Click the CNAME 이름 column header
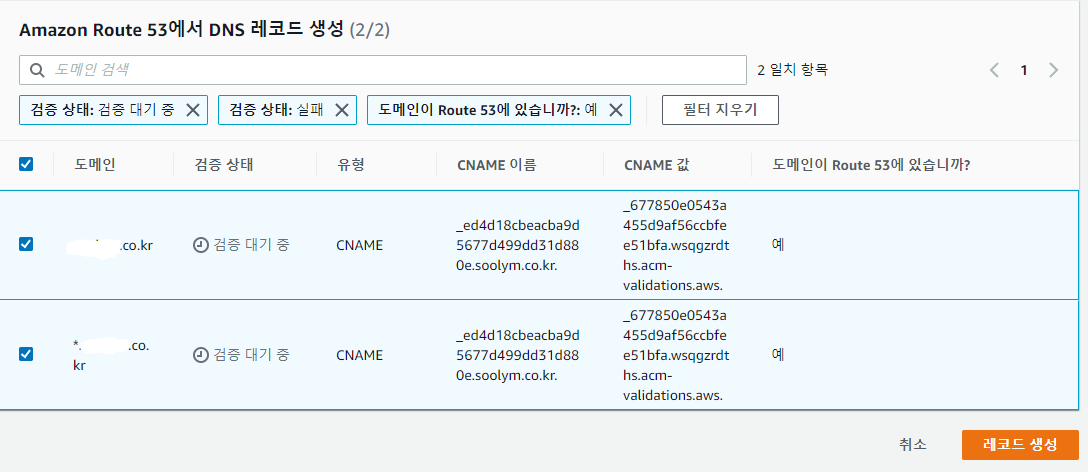The height and width of the screenshot is (472, 1088). click(497, 165)
